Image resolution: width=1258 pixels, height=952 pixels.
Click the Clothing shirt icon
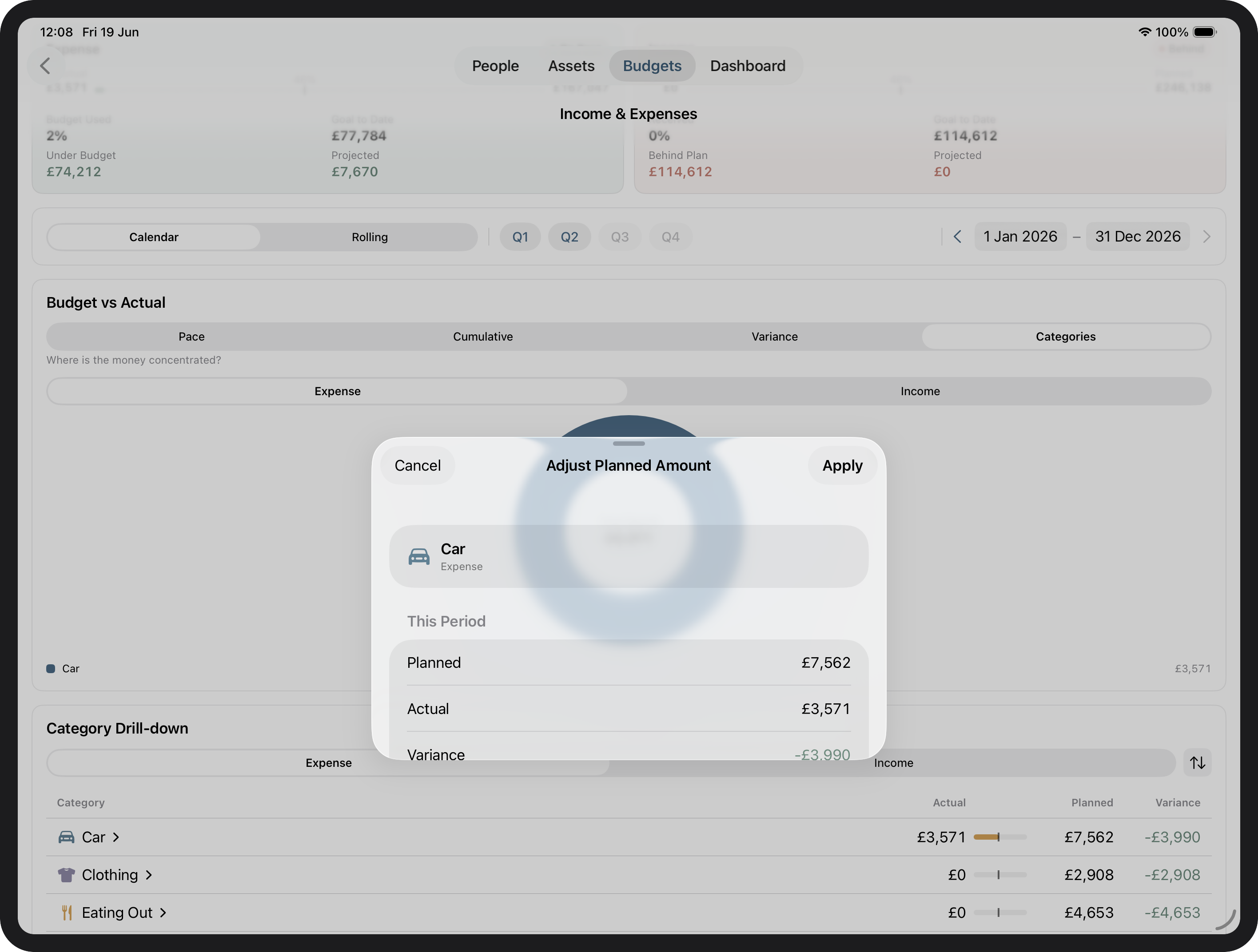click(67, 875)
